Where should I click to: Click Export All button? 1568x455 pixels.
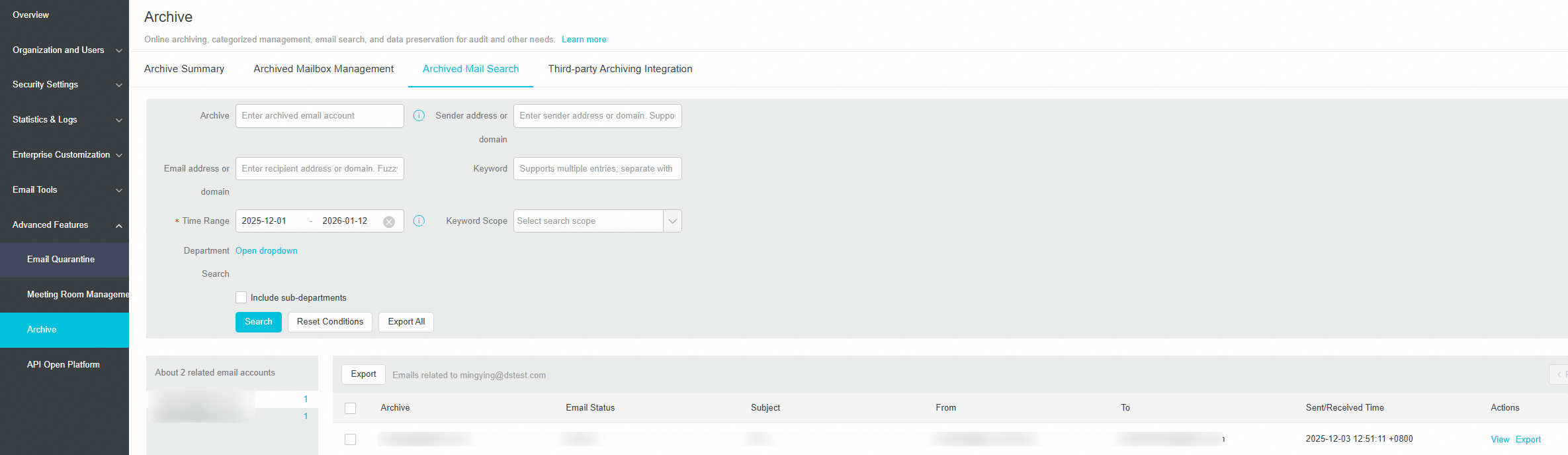(x=406, y=322)
